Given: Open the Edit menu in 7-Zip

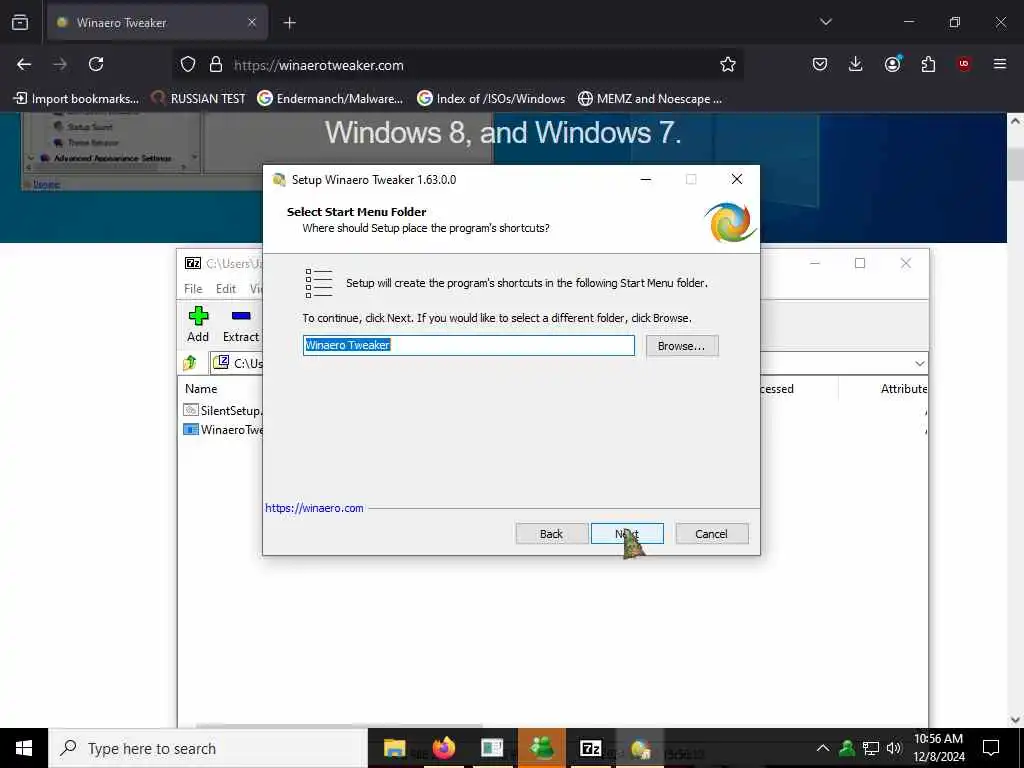Looking at the screenshot, I should 226,288.
